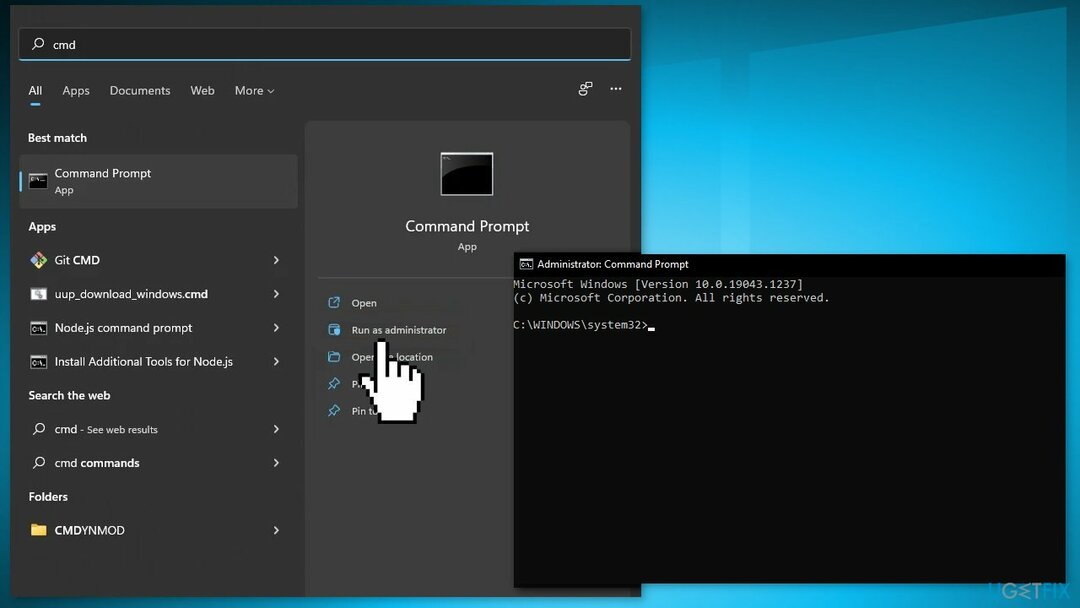The image size is (1080, 608).
Task: Open the cmd See web results entry
Action: [107, 429]
